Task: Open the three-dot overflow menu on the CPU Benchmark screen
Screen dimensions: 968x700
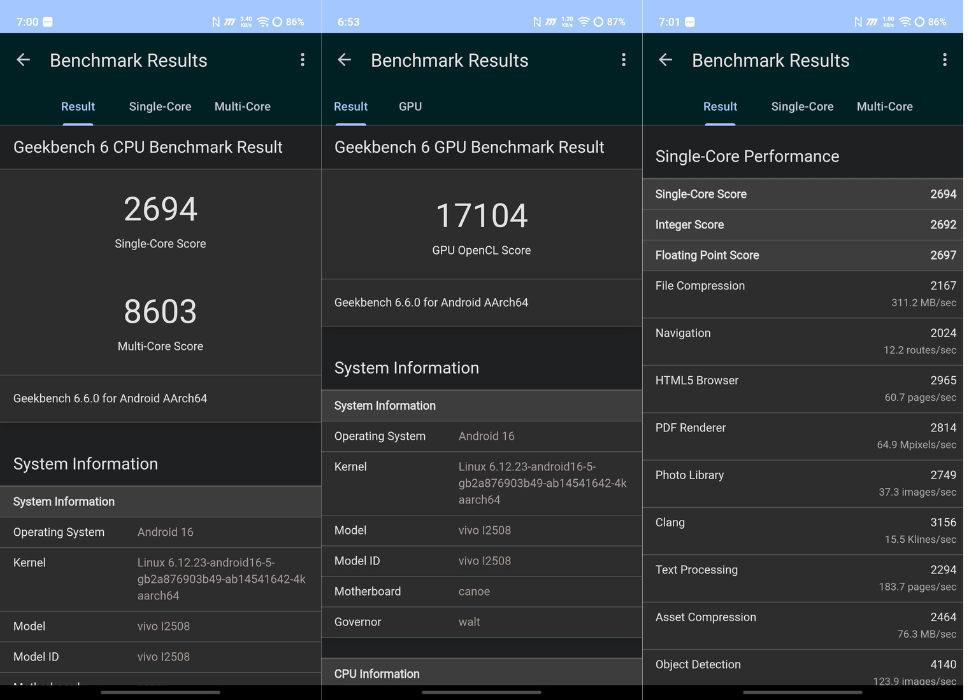Action: point(302,60)
